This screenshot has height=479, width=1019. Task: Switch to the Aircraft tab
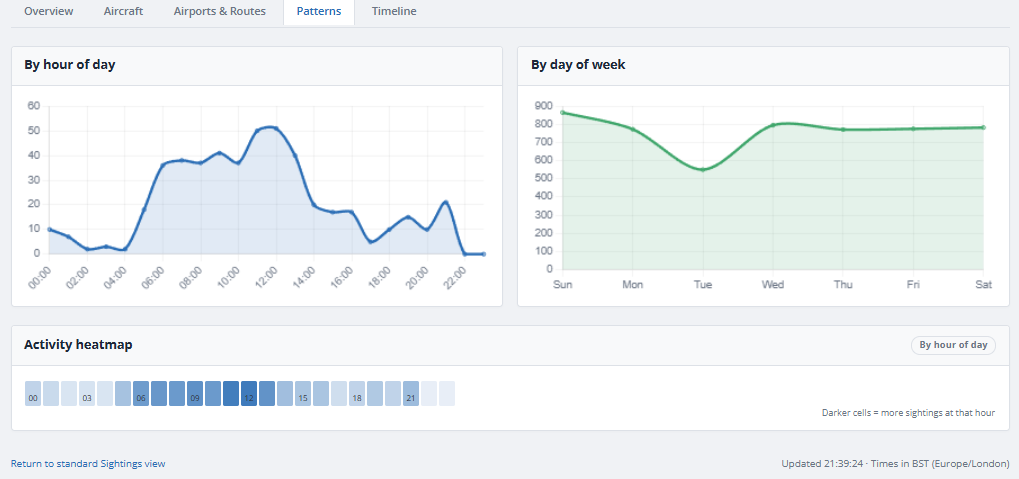tap(123, 12)
